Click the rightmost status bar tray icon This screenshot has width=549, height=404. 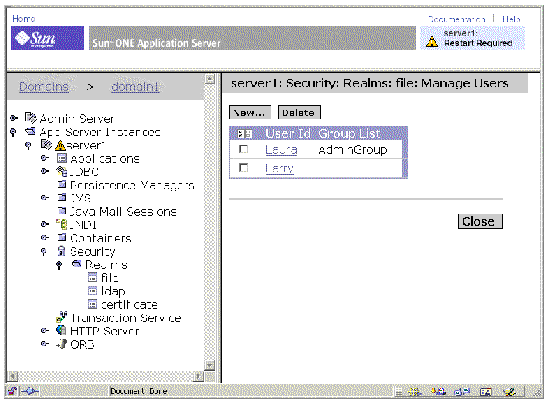[x=509, y=392]
